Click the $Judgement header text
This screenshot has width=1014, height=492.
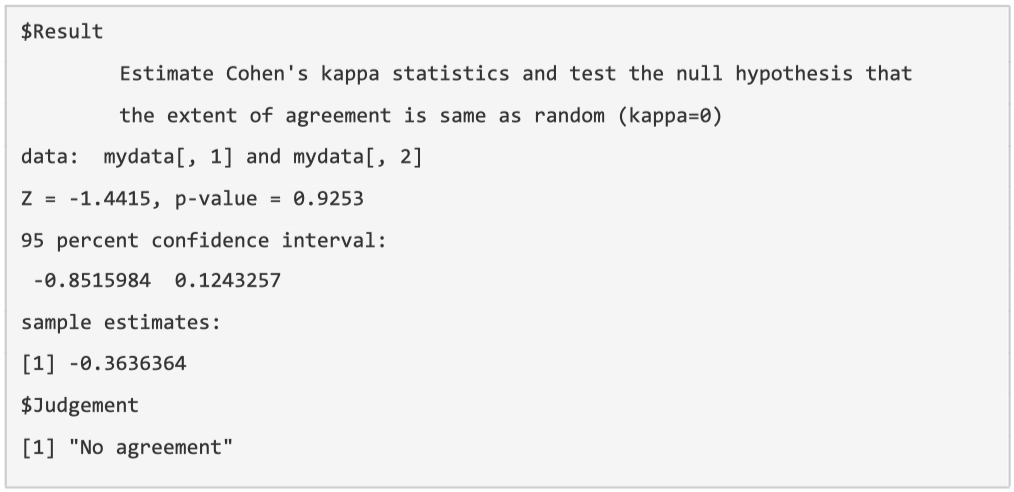pyautogui.click(x=80, y=405)
